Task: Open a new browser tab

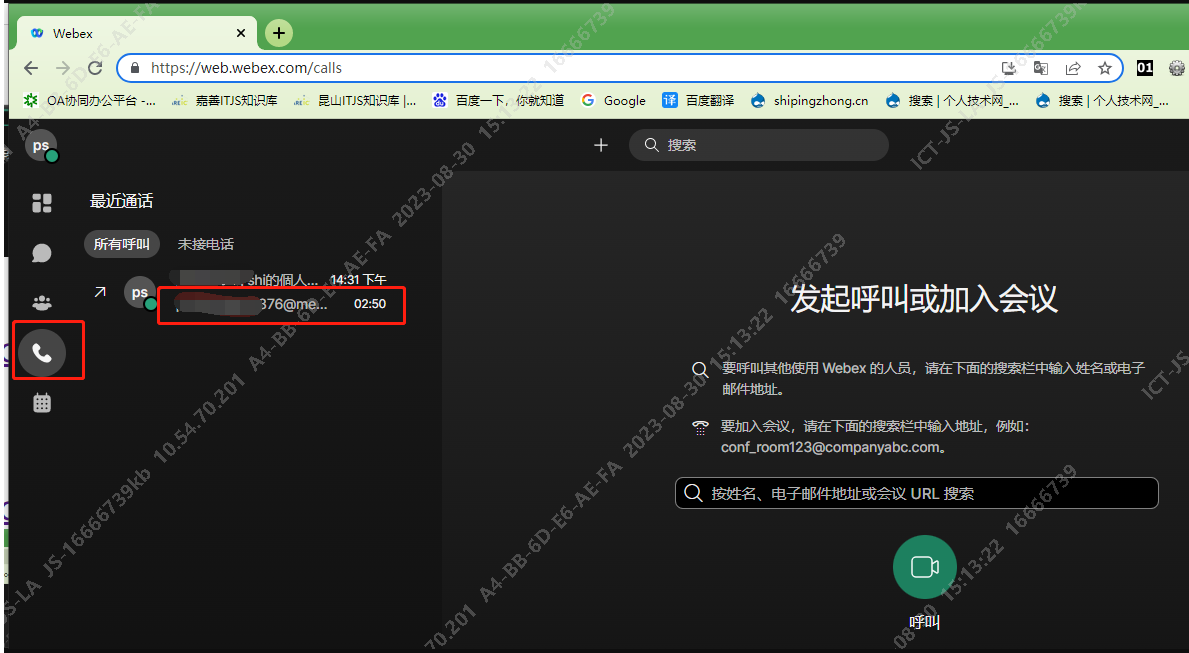Action: (x=279, y=33)
